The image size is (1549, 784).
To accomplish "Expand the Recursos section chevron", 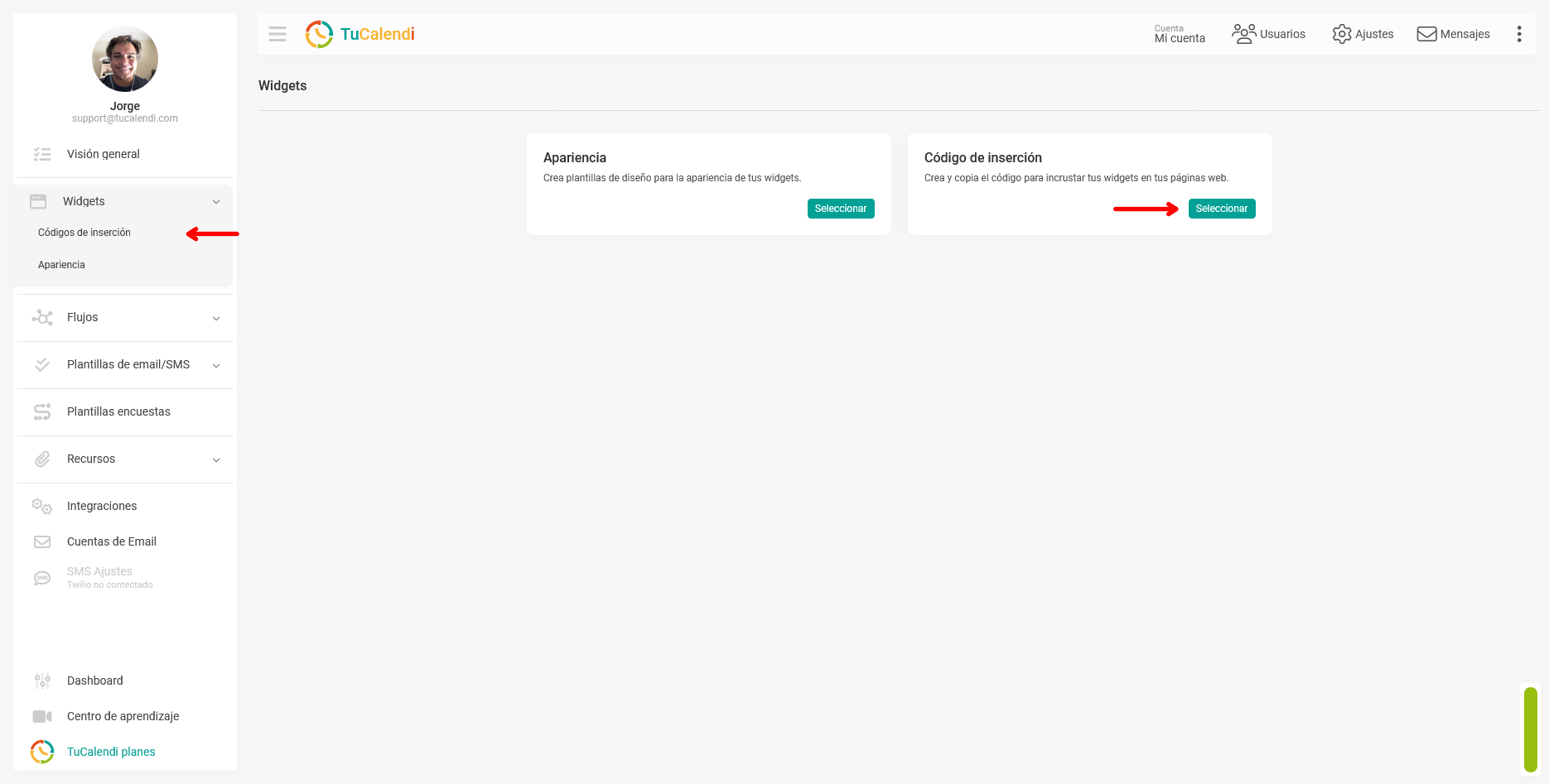I will (216, 459).
